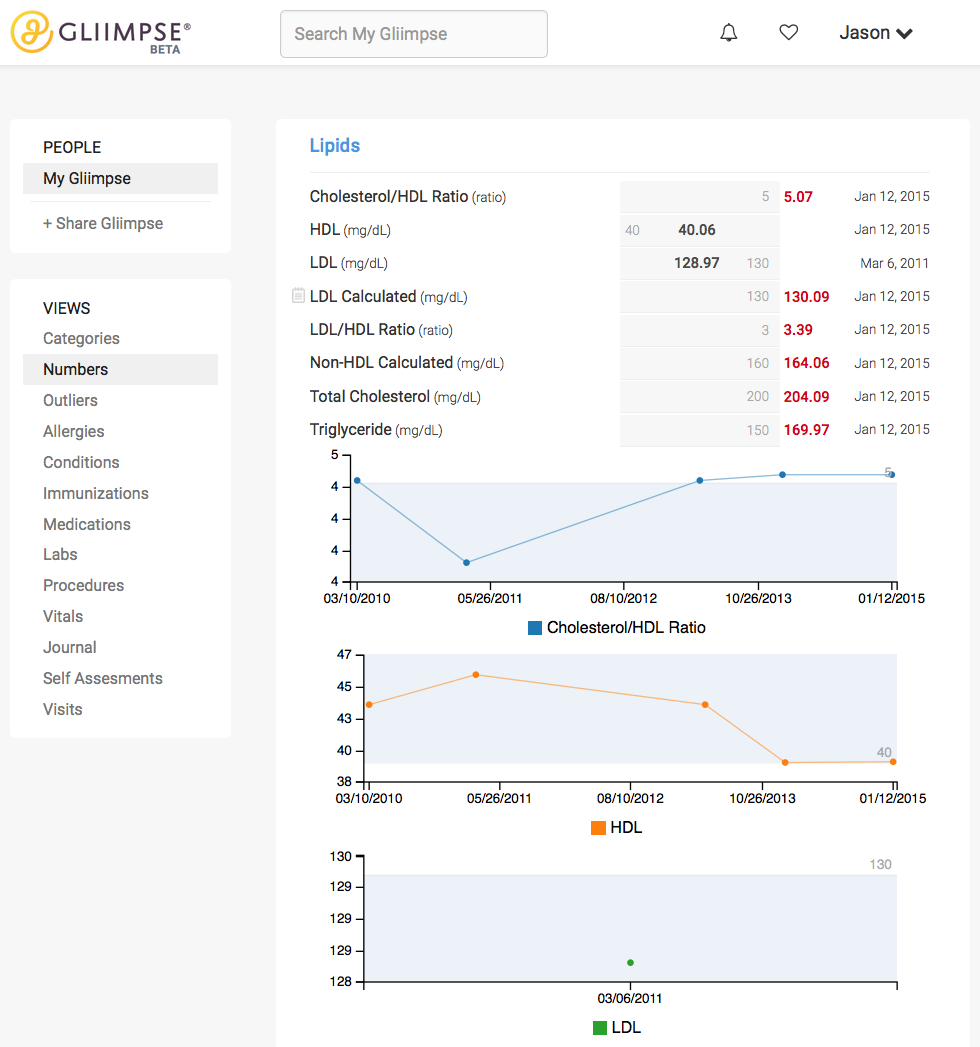Click + Share Gliimpse link

coord(103,223)
